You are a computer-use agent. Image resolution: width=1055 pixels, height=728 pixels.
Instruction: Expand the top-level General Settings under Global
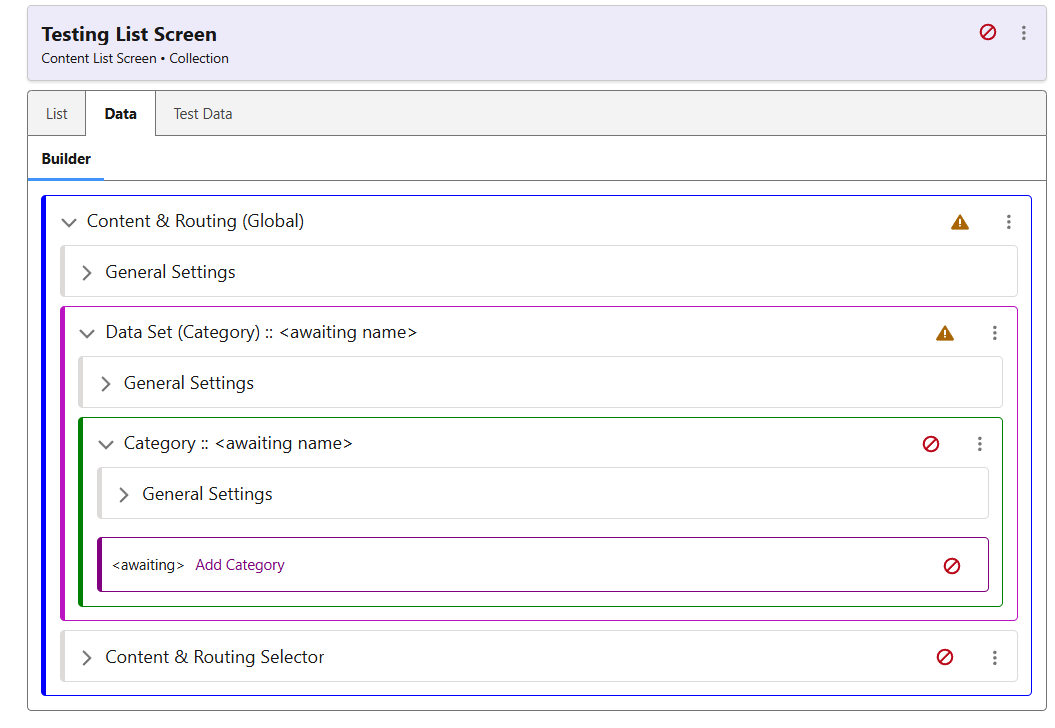(87, 272)
